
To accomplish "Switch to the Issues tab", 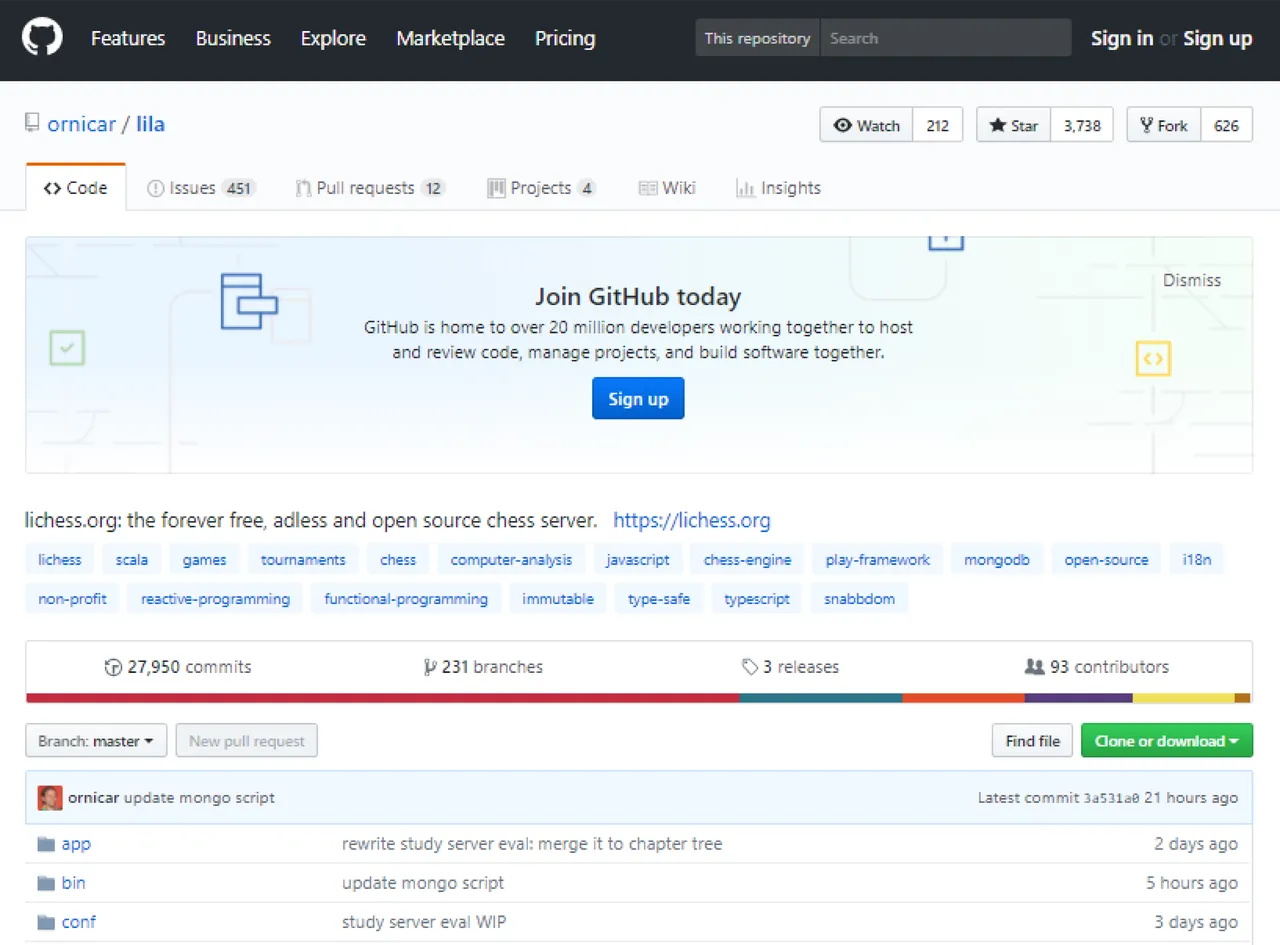I will pos(201,188).
